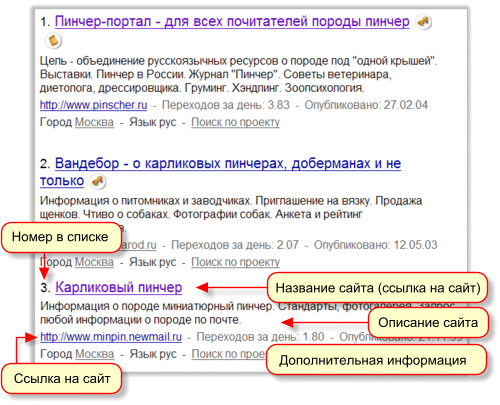Visit http://www.minpin.newmail.ru address link
This screenshot has width=500, height=405.
(x=111, y=337)
